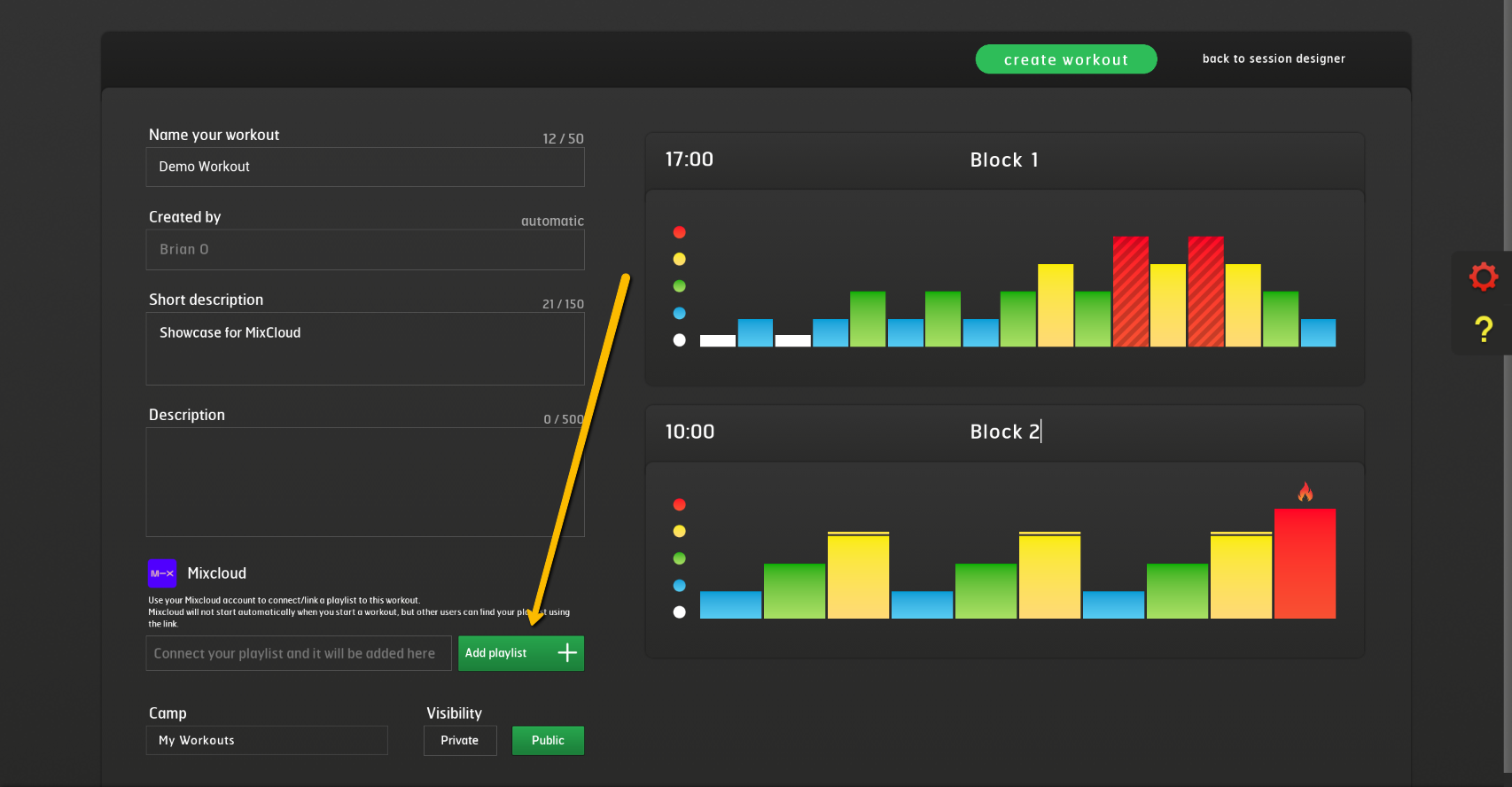Viewport: 1512px width, 787px height.
Task: Click the Block 2 title text
Action: [1004, 432]
